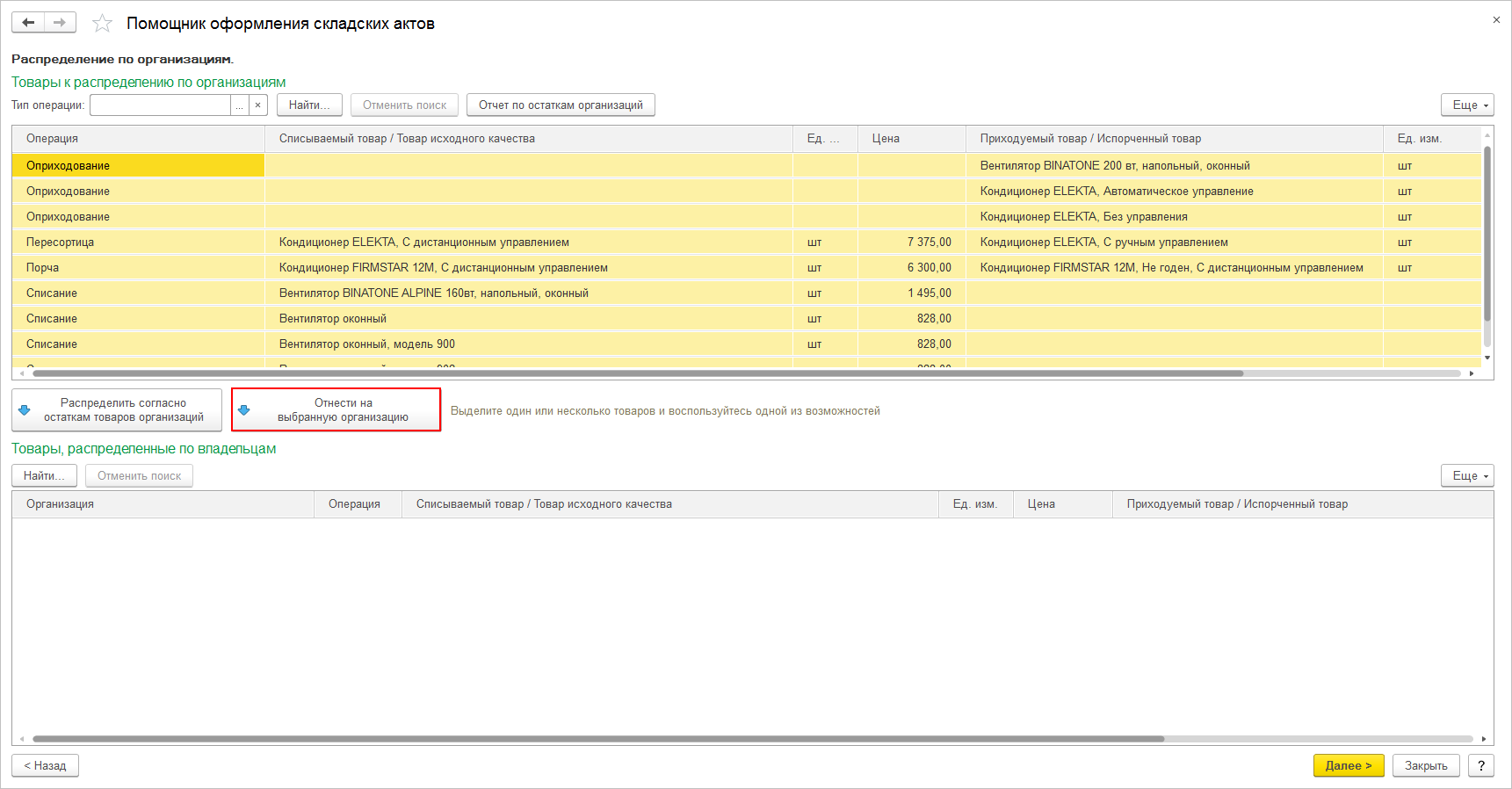
Task: Click upper table Ед. изм. column header at far right
Action: (1432, 139)
